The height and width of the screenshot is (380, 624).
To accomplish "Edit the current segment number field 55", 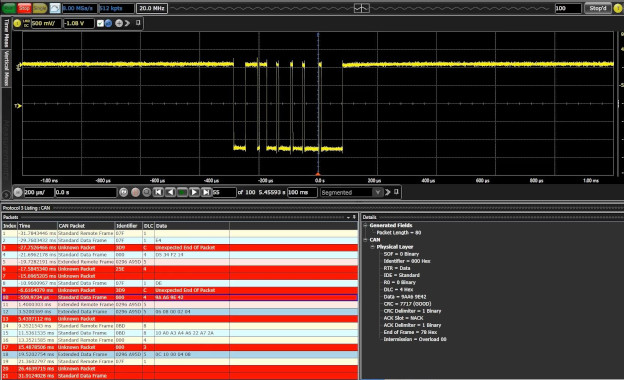I will point(224,193).
